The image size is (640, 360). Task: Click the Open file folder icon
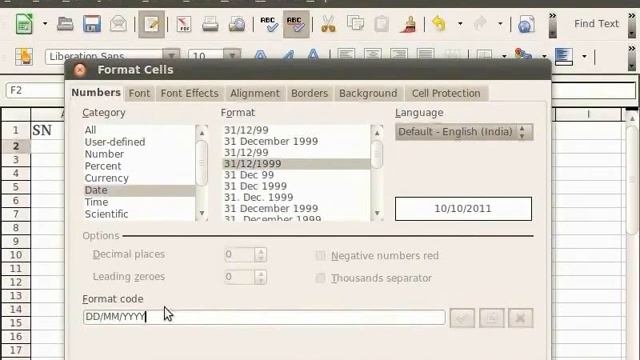coord(65,24)
